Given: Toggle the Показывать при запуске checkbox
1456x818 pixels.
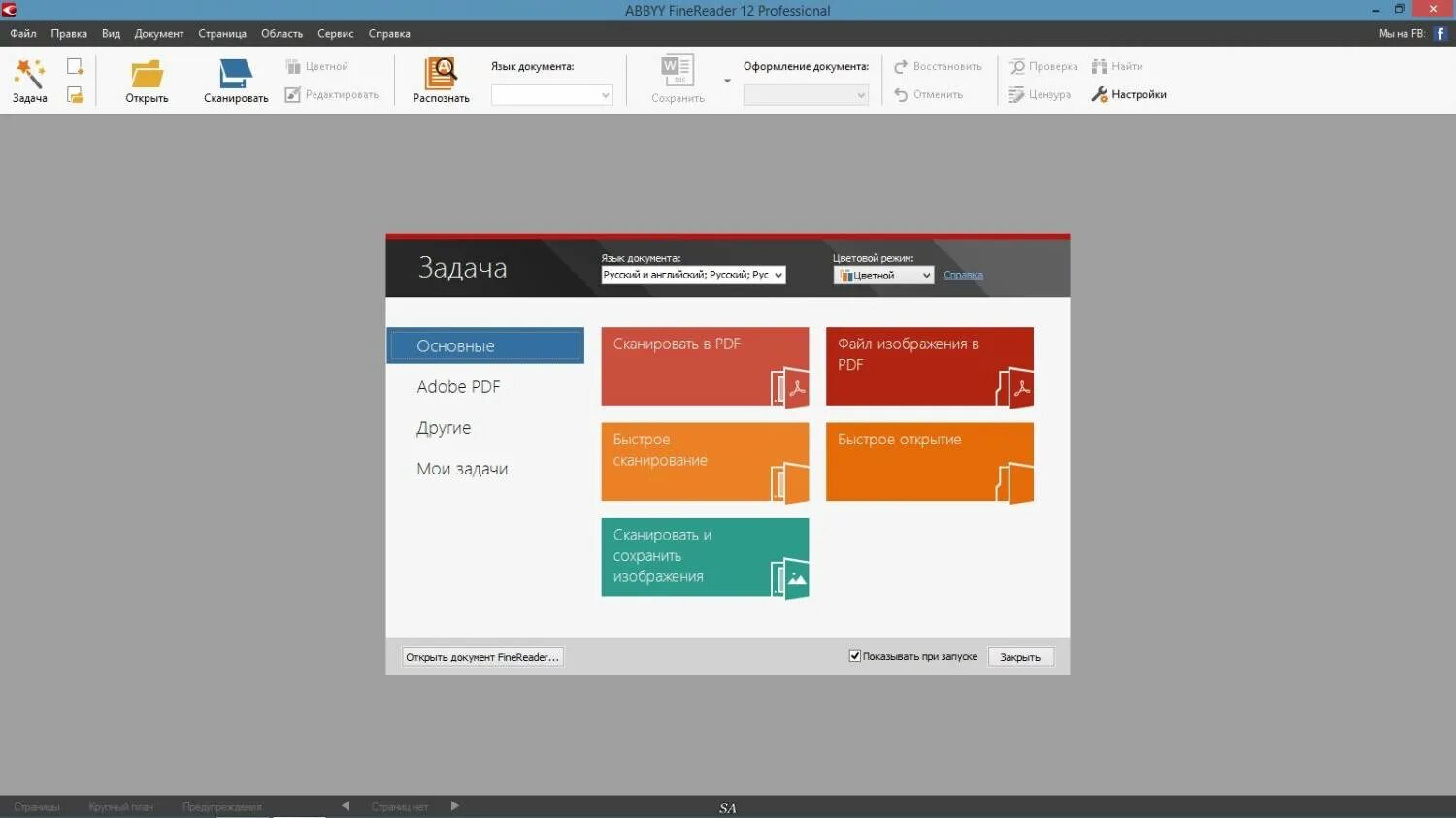Looking at the screenshot, I should coord(855,656).
